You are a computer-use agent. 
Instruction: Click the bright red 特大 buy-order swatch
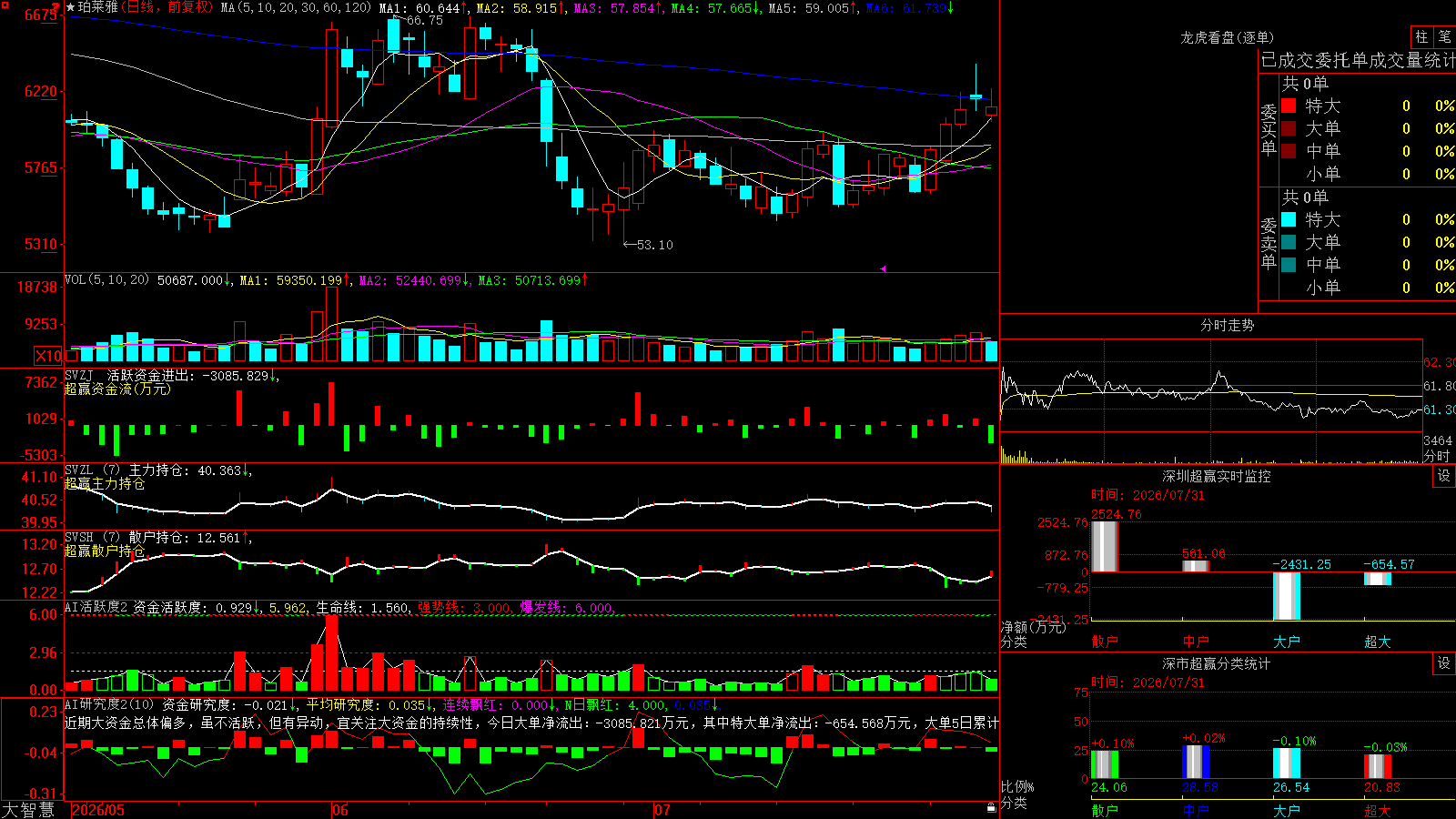1289,106
